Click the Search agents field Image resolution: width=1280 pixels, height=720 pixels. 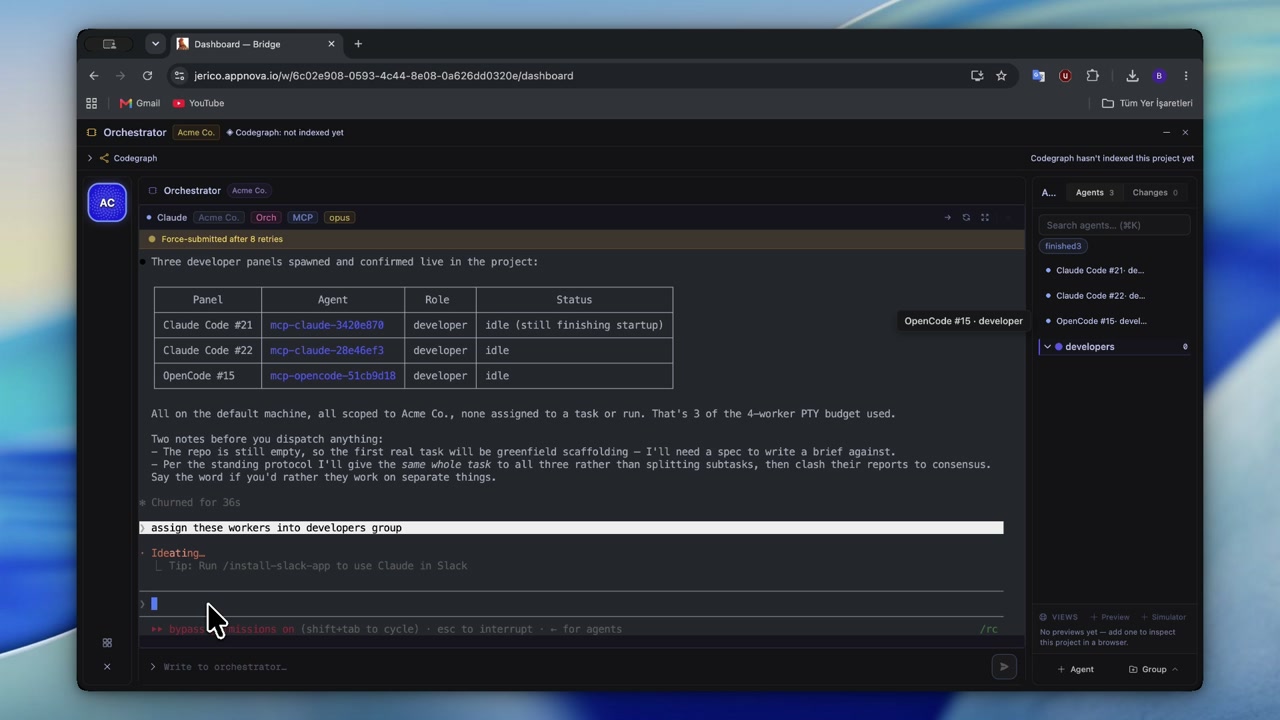tap(1114, 225)
